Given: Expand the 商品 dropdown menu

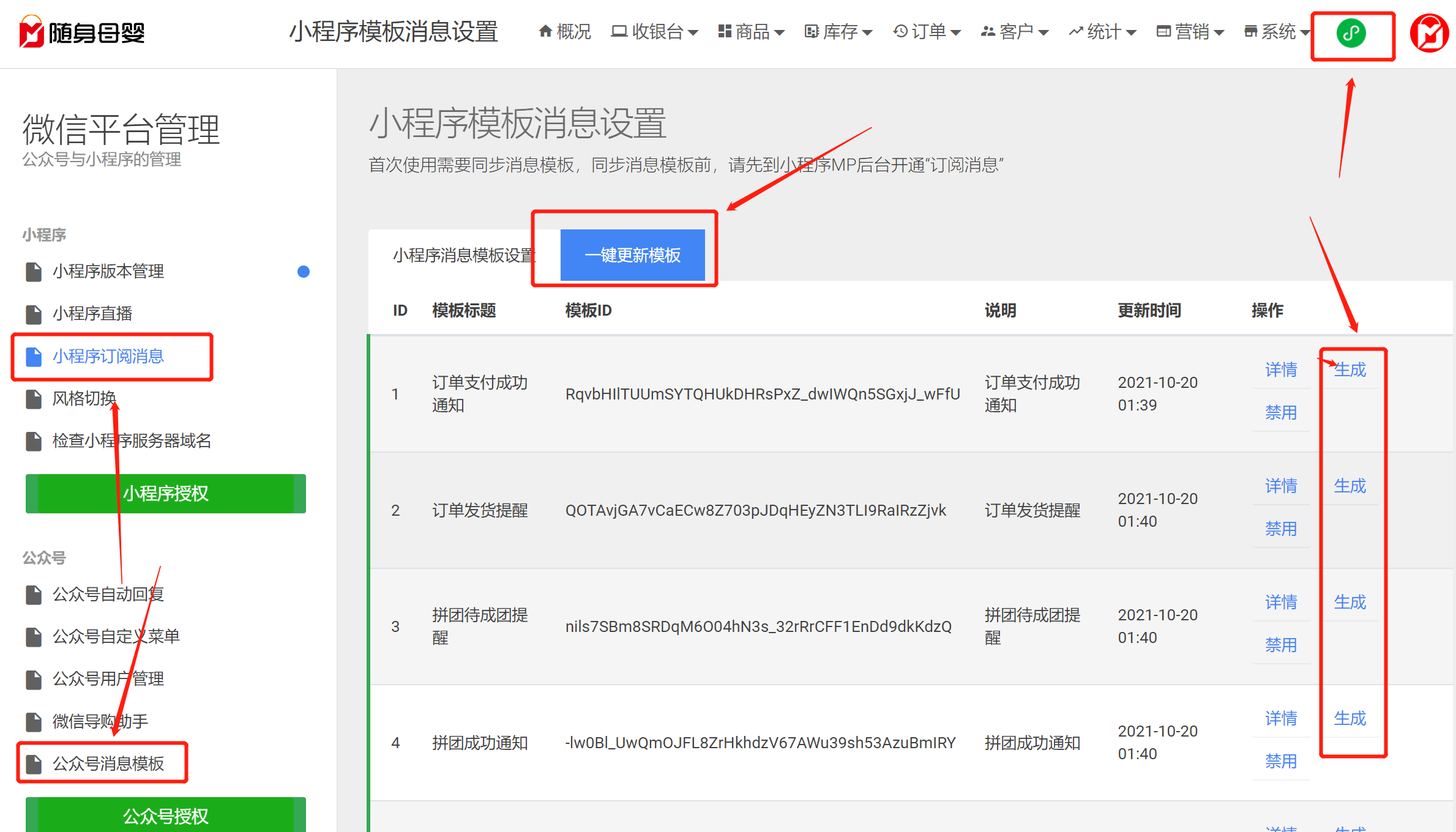Looking at the screenshot, I should (751, 31).
